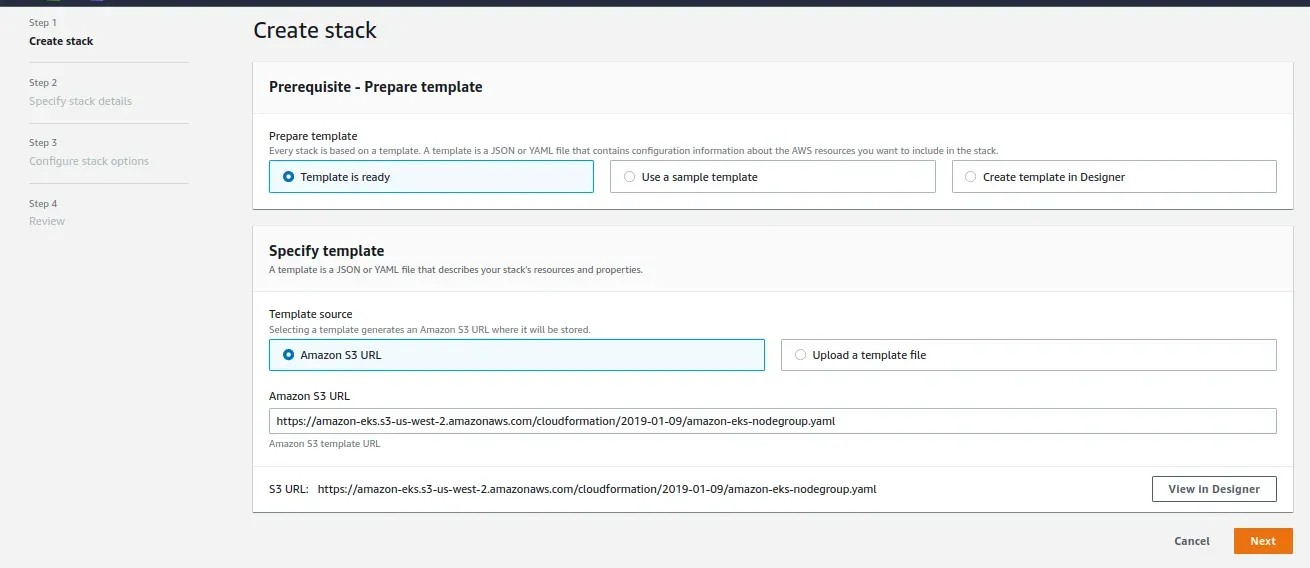Click the "Prerequisite - Prepare template" section header

click(375, 87)
